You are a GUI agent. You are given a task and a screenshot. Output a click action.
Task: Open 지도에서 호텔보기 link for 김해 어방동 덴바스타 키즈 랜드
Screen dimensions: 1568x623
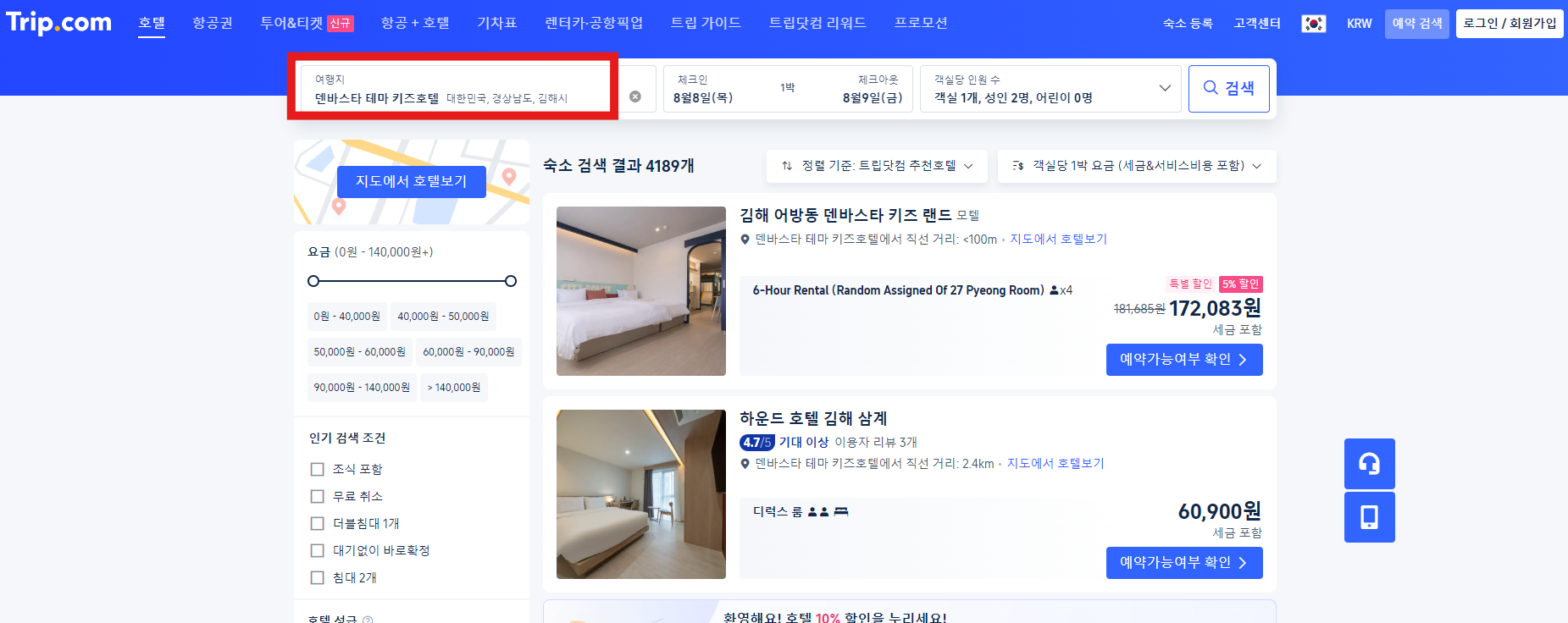click(x=1058, y=240)
